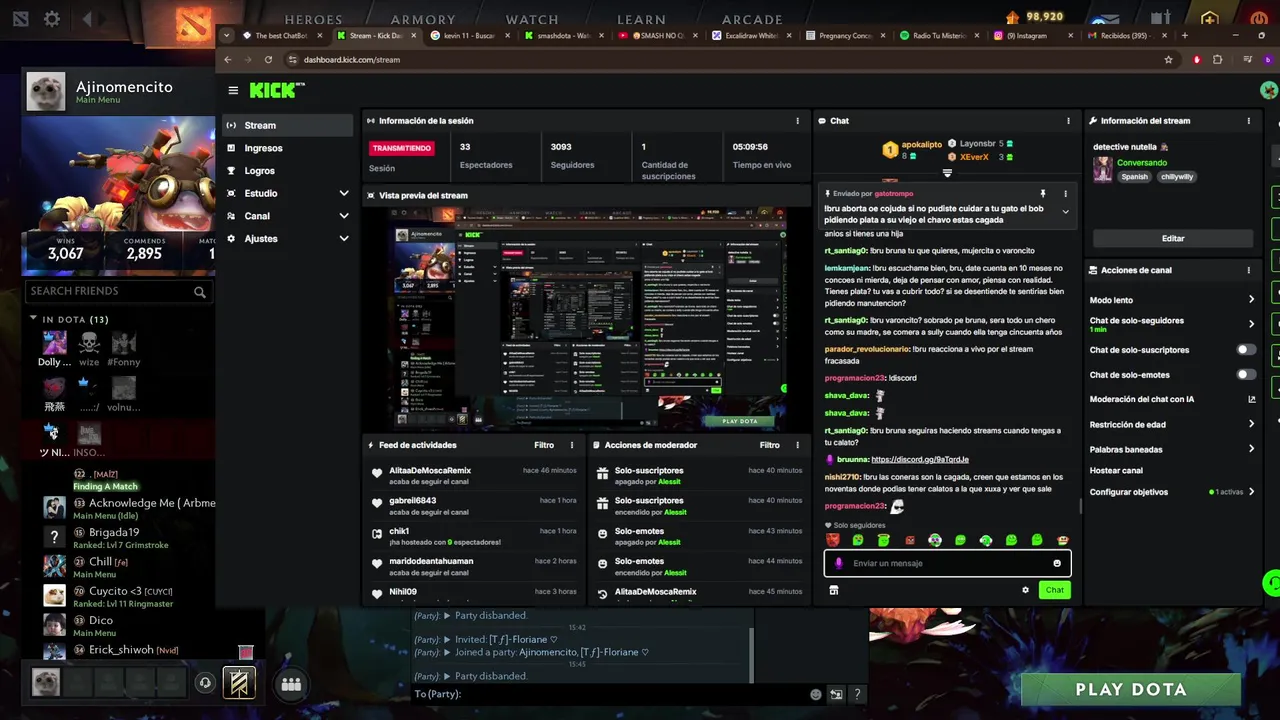Open Restricción de edad settings
Viewport: 1280px width, 720px height.
click(x=1251, y=424)
